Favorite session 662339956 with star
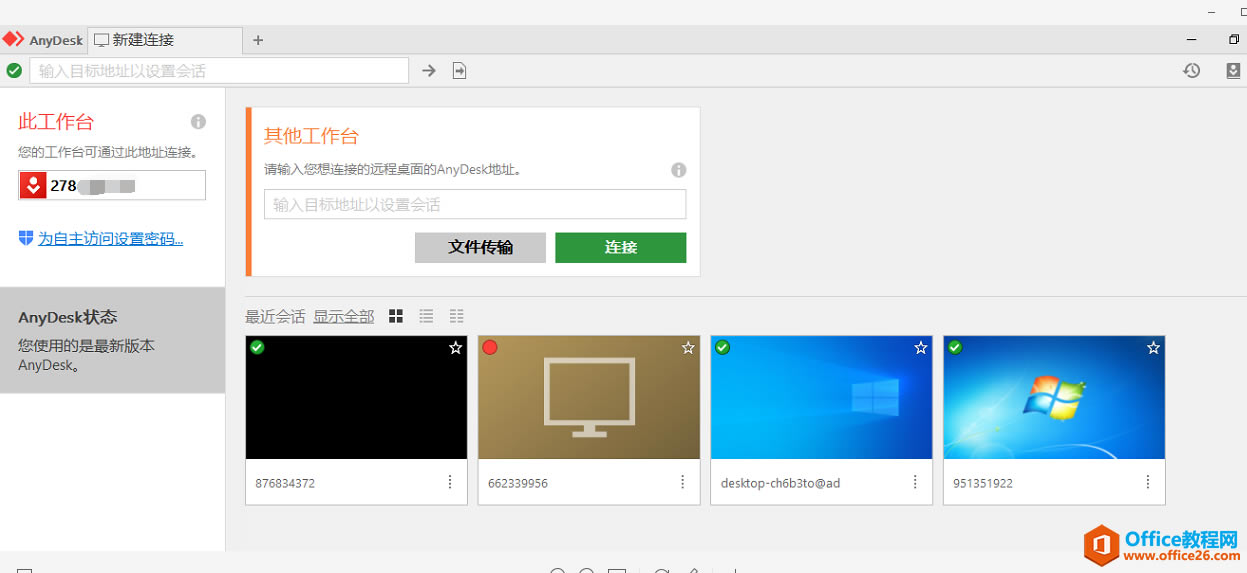Screen dimensions: 1247x573 [688, 348]
